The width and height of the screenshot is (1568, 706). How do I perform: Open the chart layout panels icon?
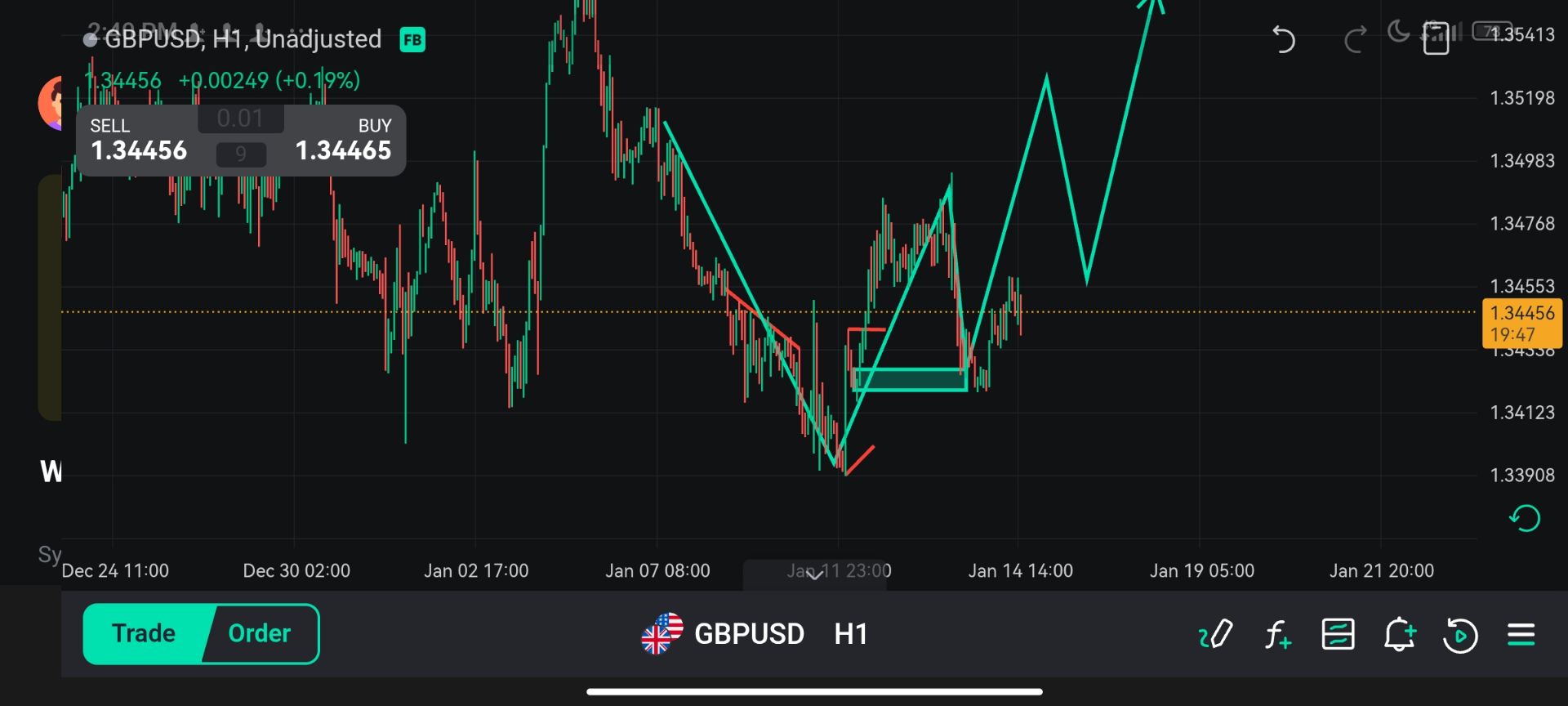[1338, 634]
